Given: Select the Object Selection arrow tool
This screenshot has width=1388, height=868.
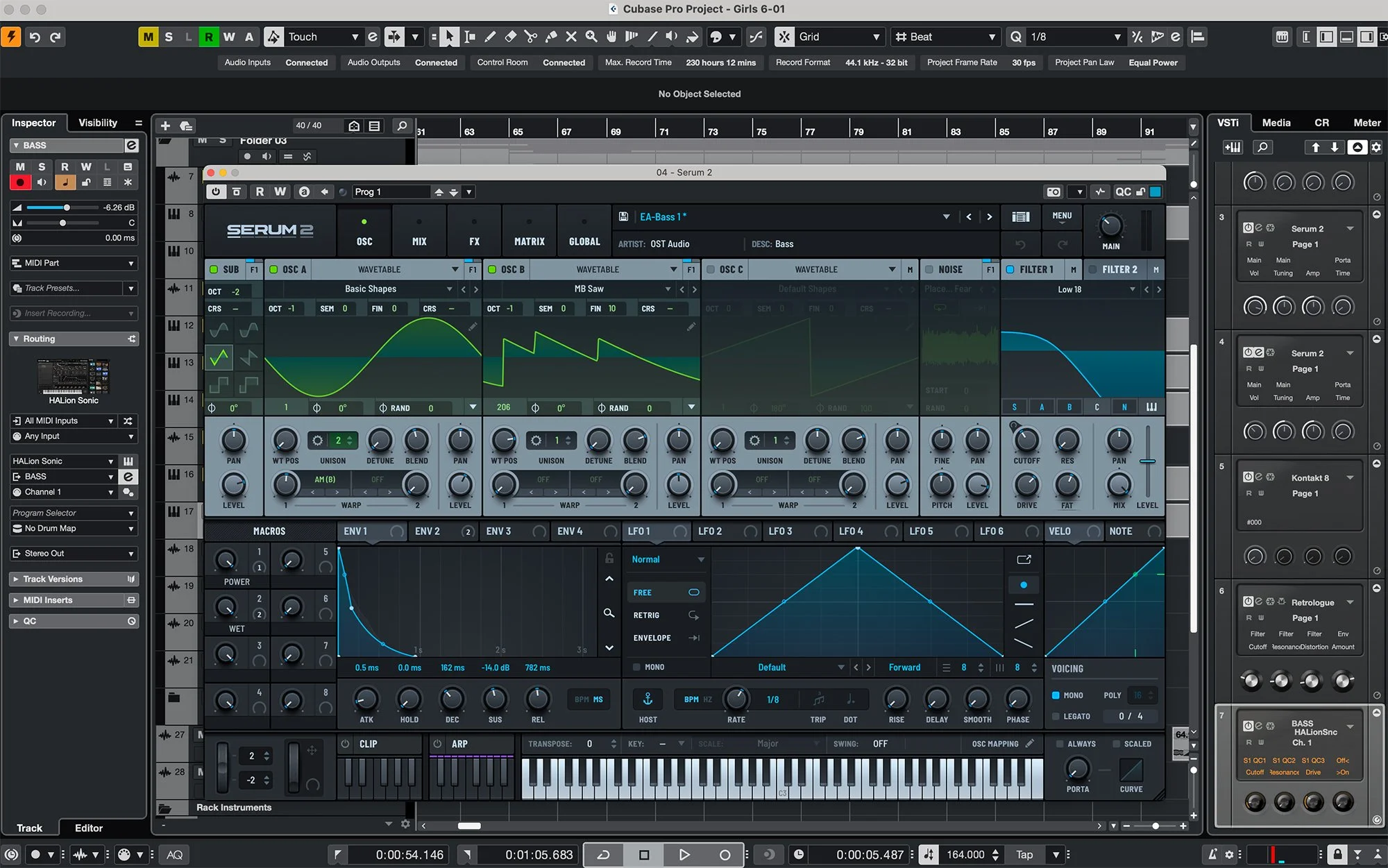Looking at the screenshot, I should [x=450, y=37].
